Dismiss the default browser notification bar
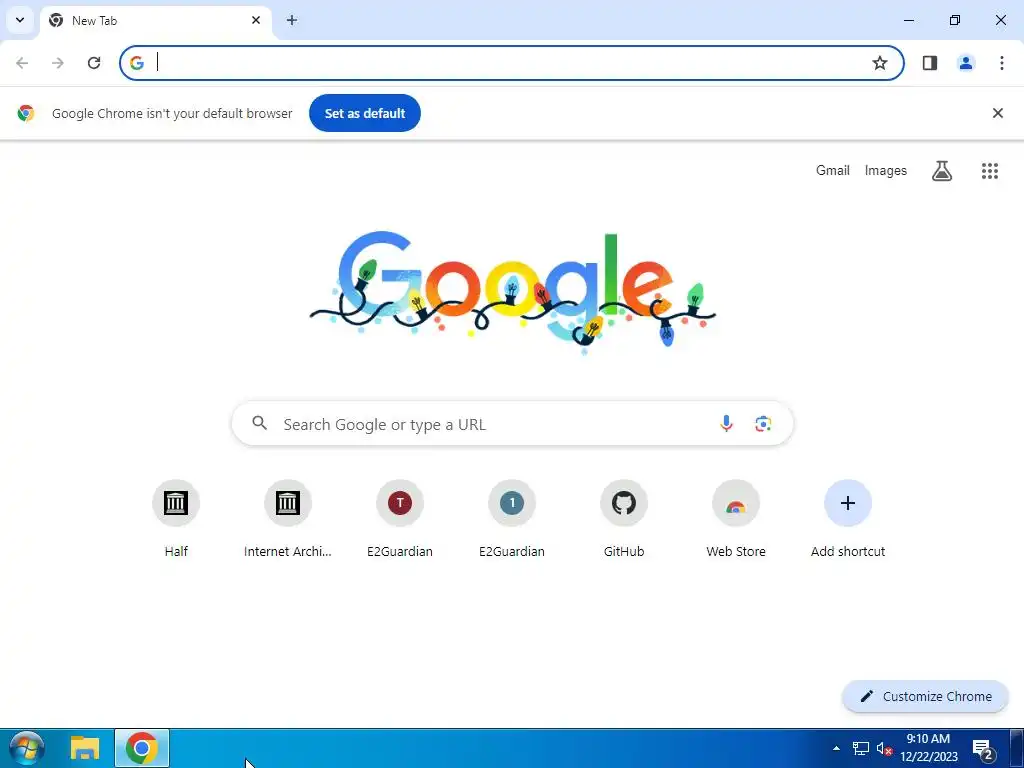 [x=998, y=113]
